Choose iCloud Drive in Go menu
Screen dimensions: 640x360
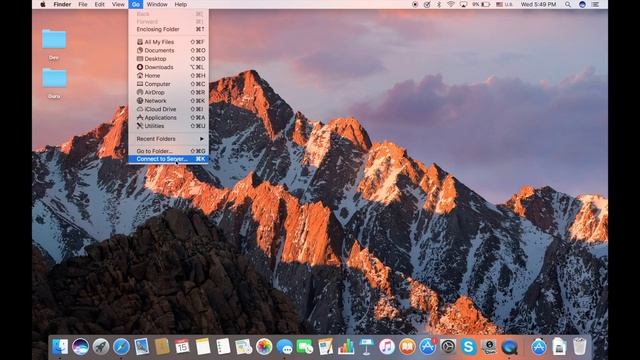pos(168,109)
